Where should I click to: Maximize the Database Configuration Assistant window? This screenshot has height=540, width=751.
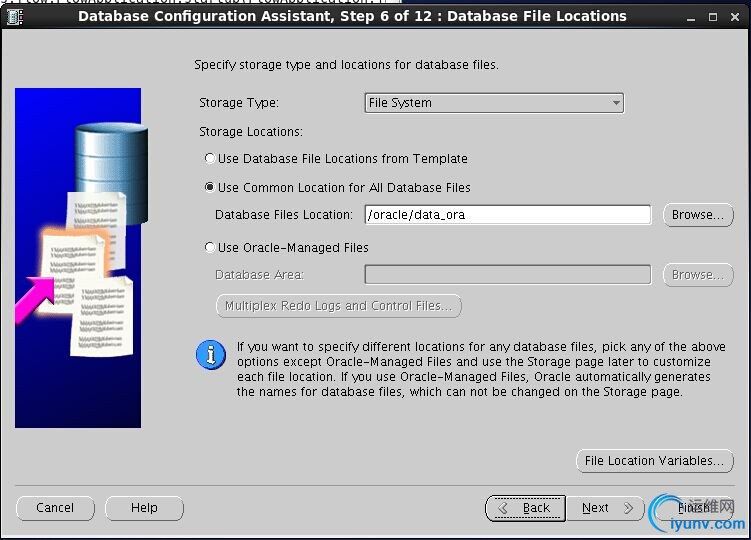(x=712, y=16)
